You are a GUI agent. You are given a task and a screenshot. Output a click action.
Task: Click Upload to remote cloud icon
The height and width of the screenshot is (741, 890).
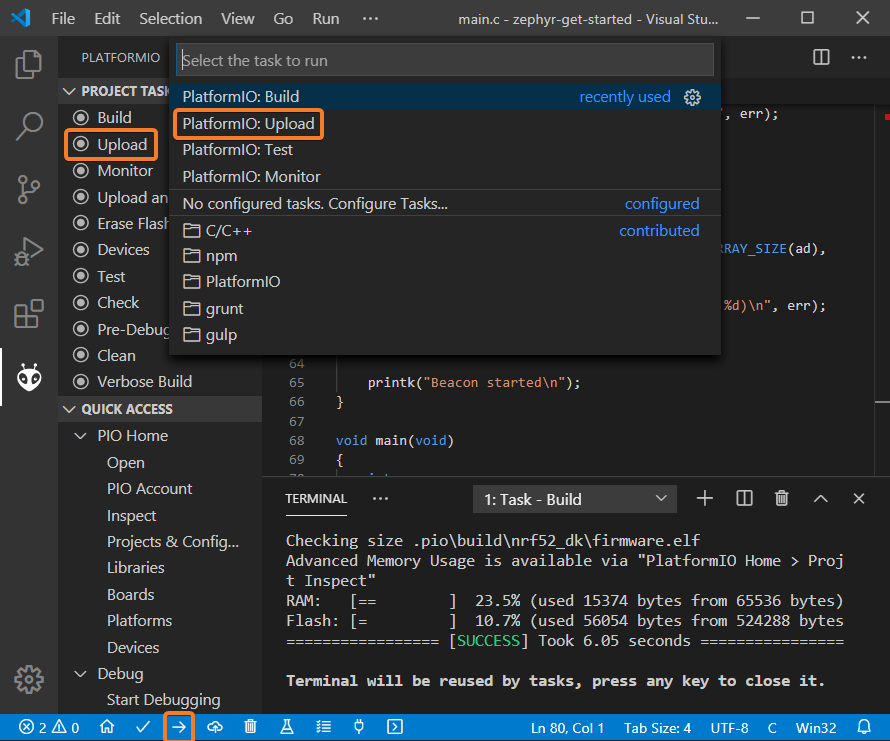click(x=215, y=727)
